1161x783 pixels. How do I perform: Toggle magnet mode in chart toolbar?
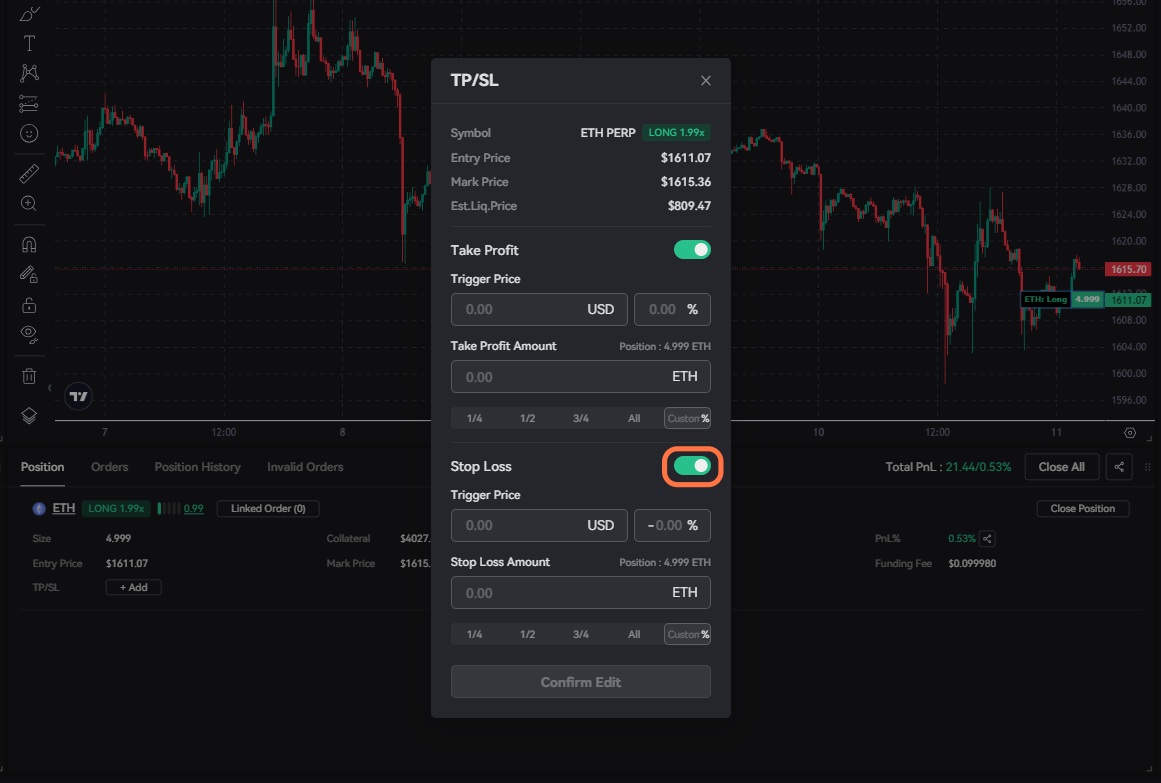click(29, 244)
